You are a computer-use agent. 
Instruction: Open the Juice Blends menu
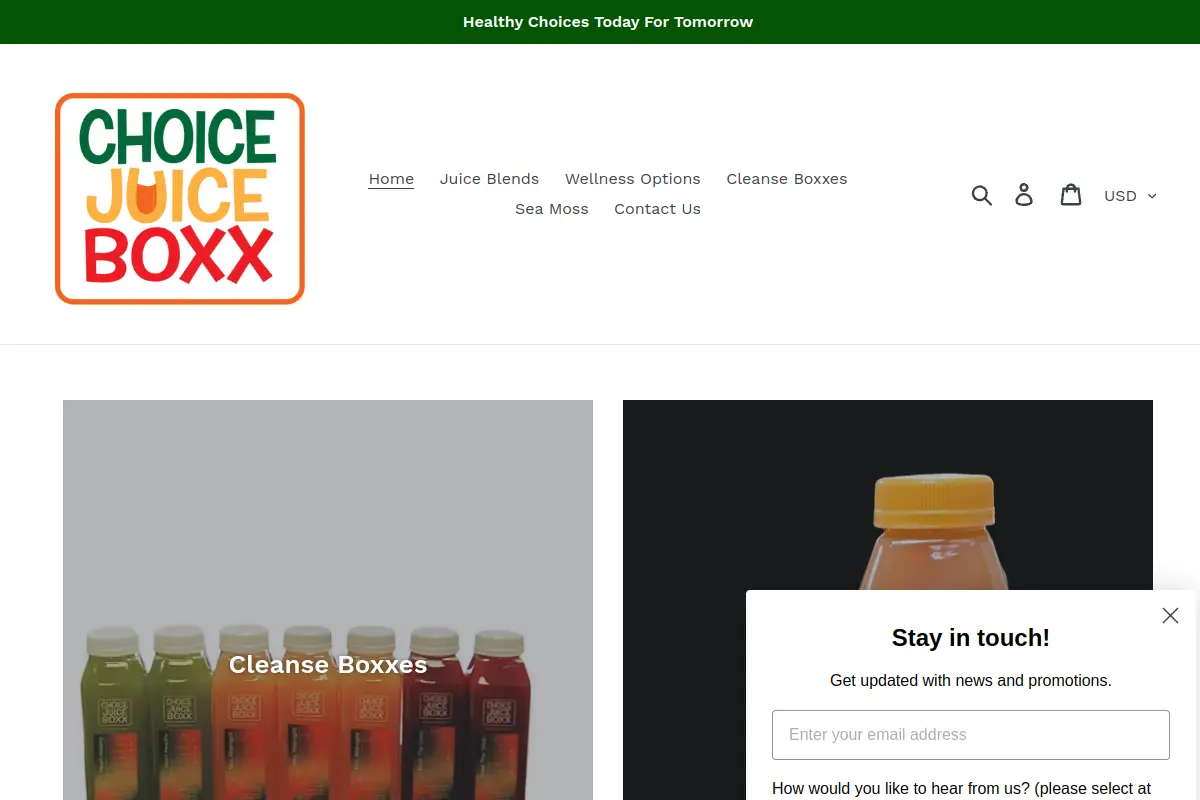489,179
